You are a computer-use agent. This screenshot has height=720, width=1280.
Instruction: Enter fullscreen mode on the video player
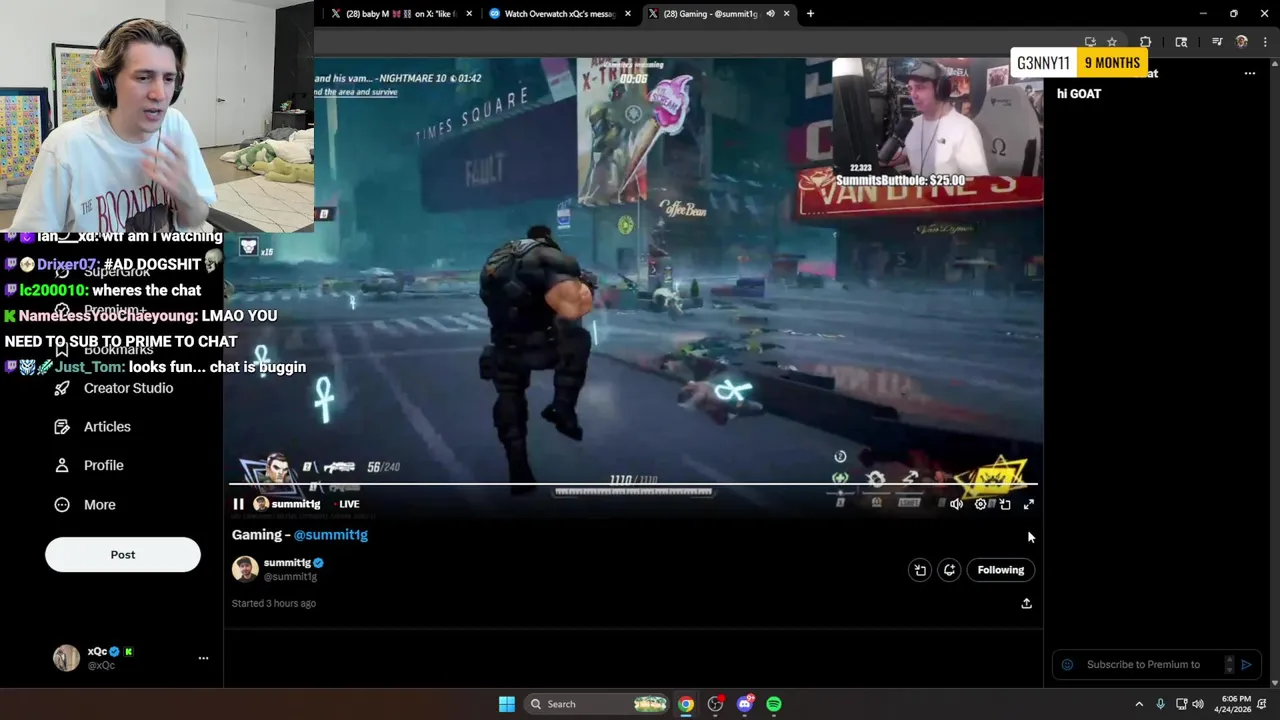tap(1029, 504)
